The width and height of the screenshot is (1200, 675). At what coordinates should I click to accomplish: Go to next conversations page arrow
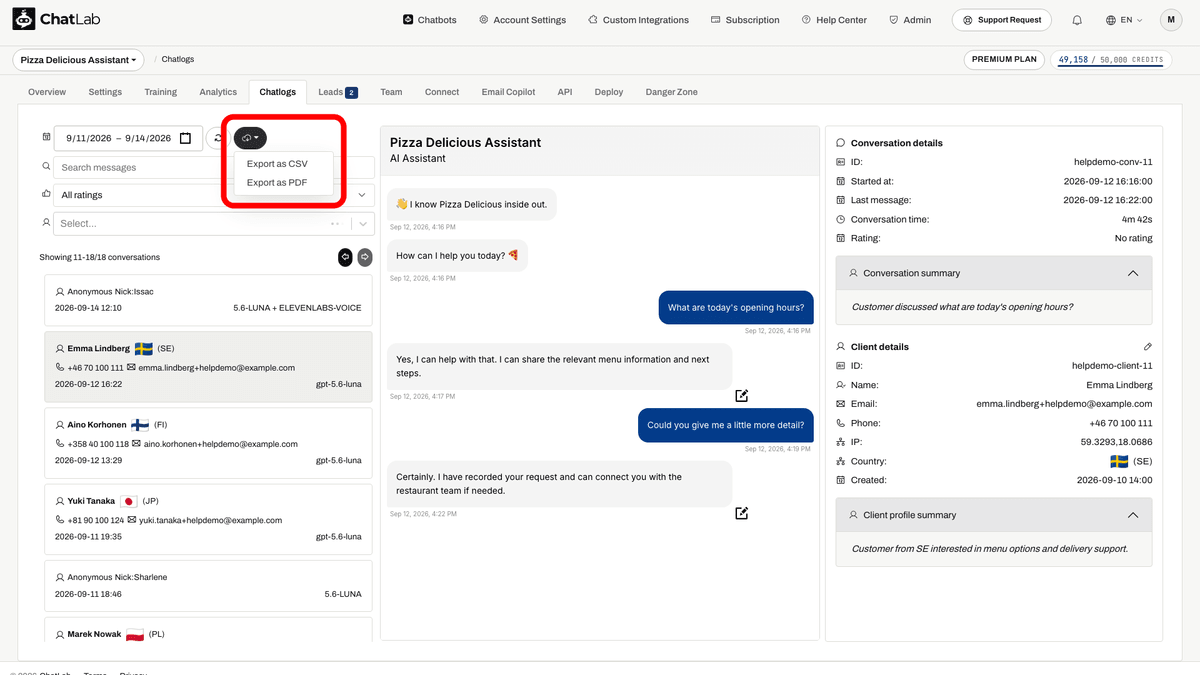tap(365, 257)
